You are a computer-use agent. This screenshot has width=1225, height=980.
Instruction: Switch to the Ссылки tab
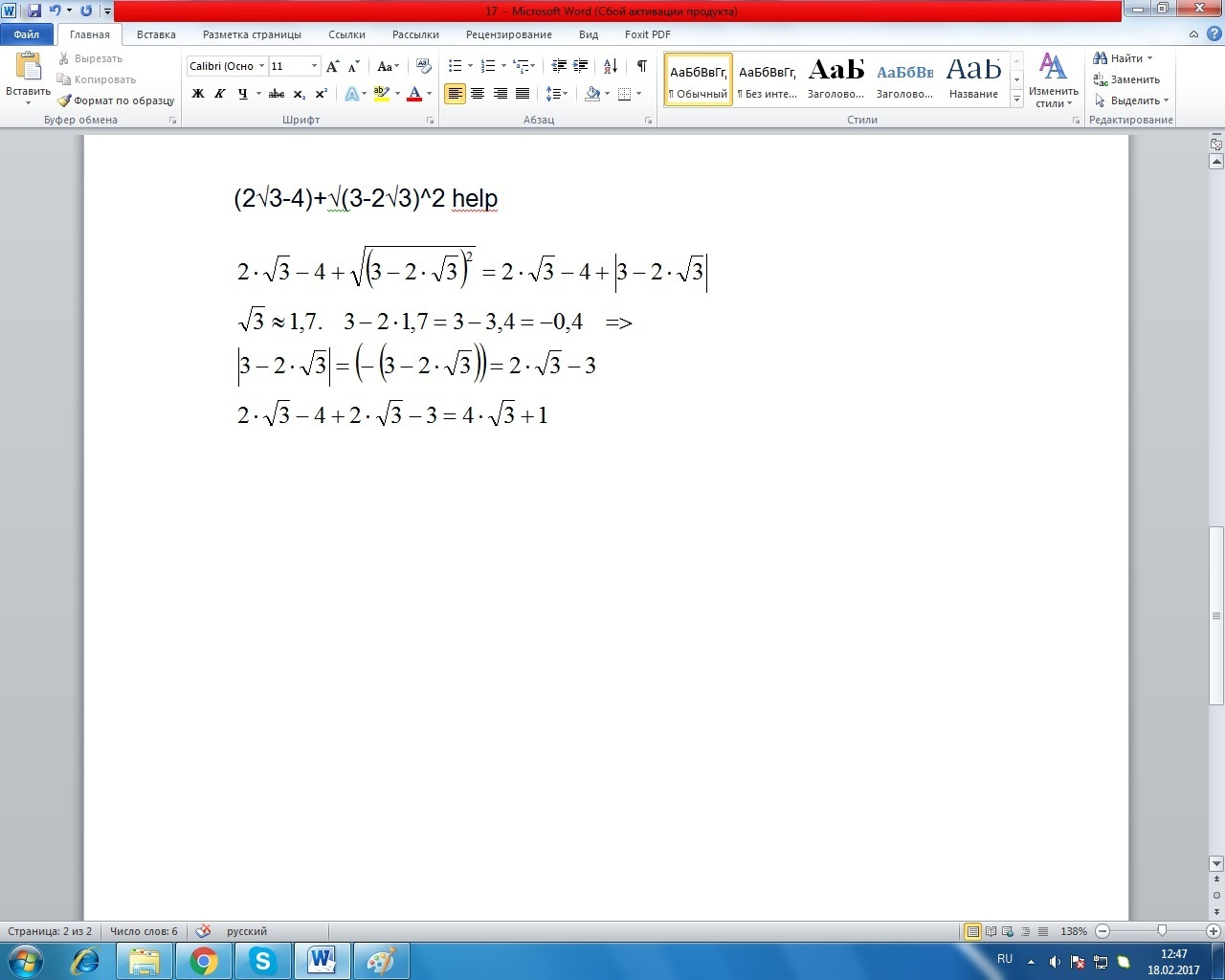pos(346,34)
